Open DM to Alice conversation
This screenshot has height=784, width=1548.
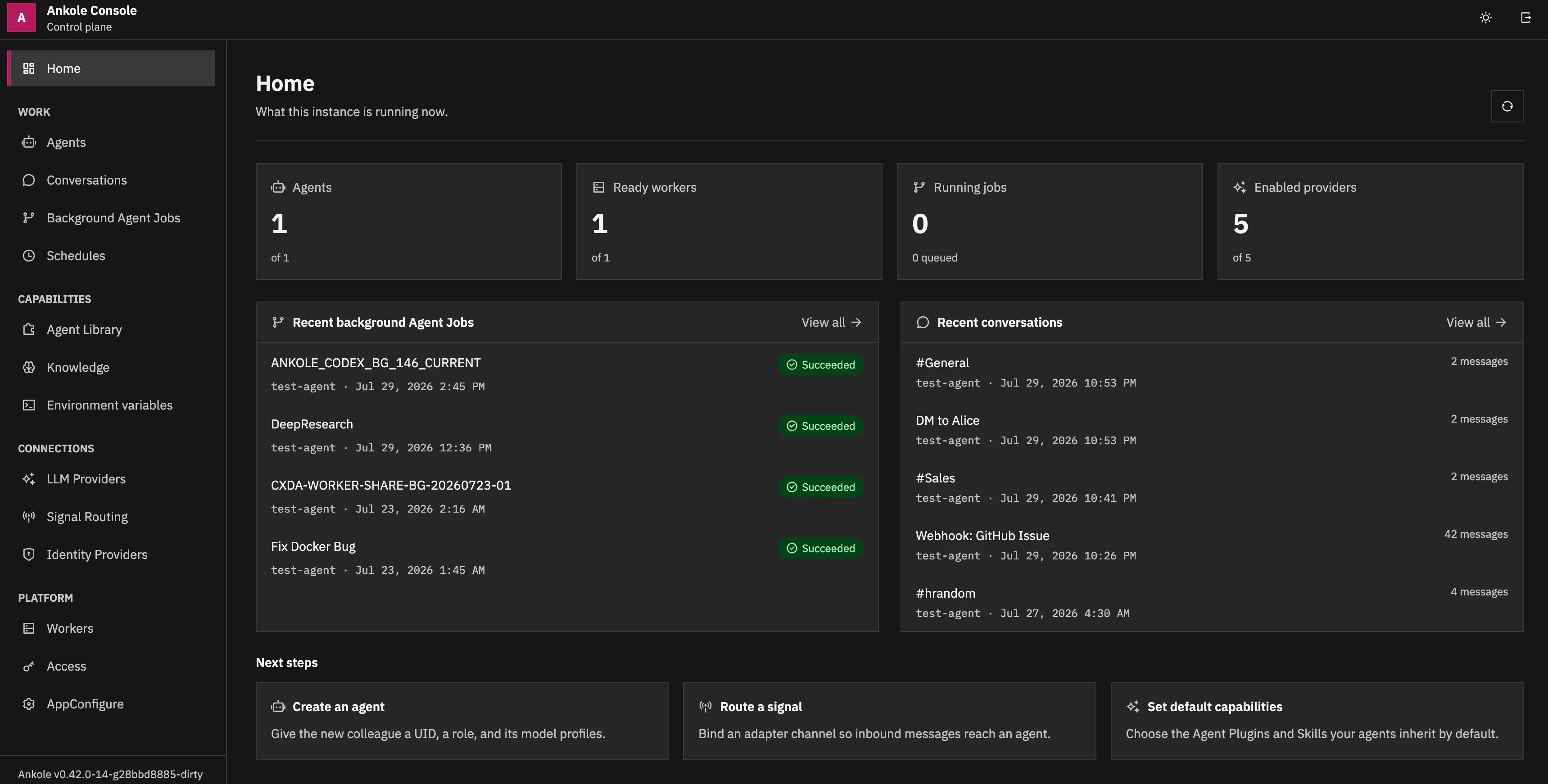coord(1212,430)
